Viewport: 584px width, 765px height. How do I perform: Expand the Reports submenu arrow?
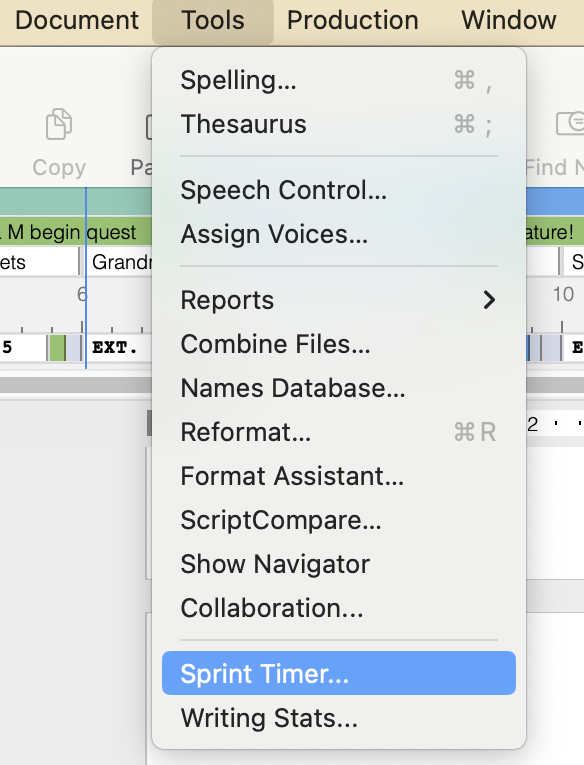(x=489, y=300)
